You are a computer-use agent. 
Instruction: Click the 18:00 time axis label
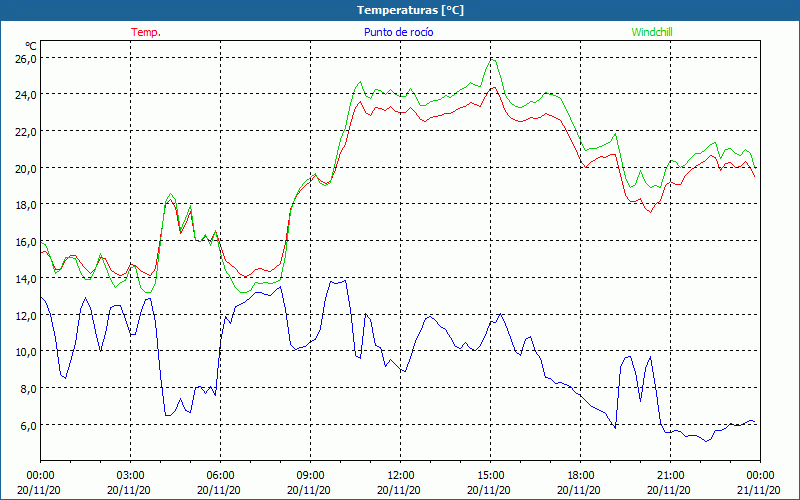click(x=580, y=476)
